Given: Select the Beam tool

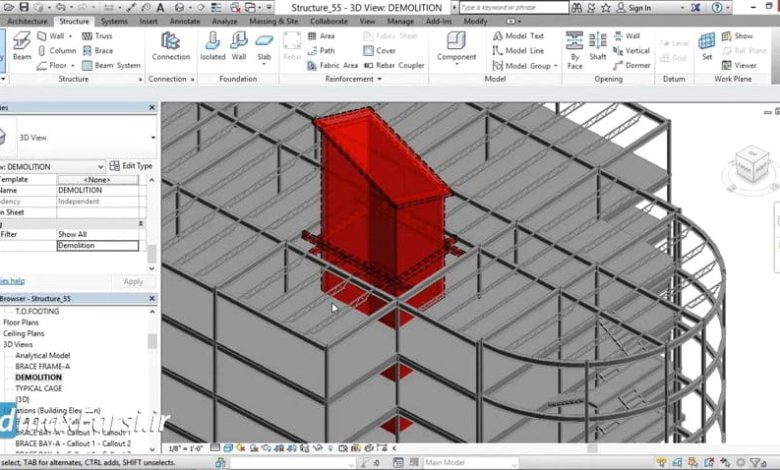Looking at the screenshot, I should pos(22,46).
